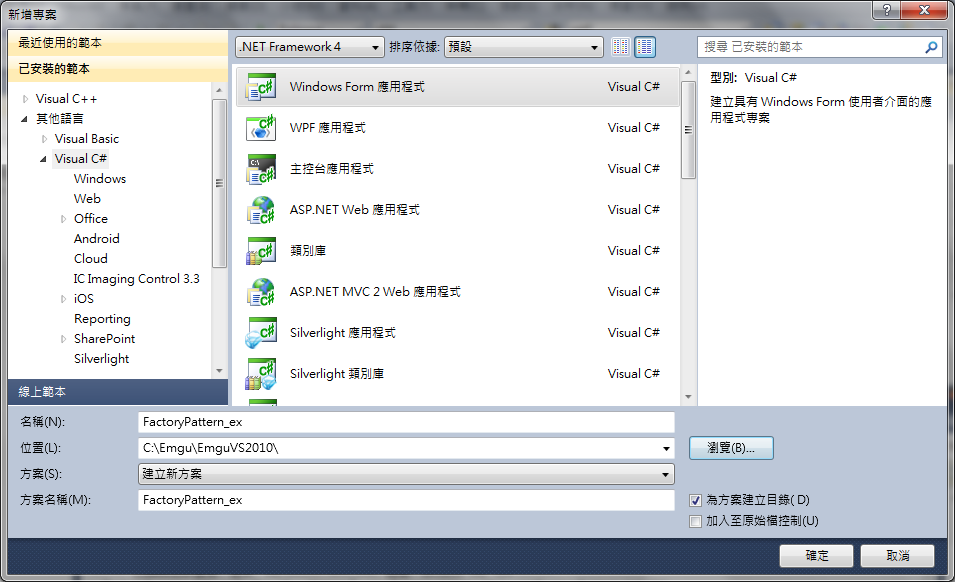
Task: Click the category tree scrollbar thumb
Action: point(219,183)
